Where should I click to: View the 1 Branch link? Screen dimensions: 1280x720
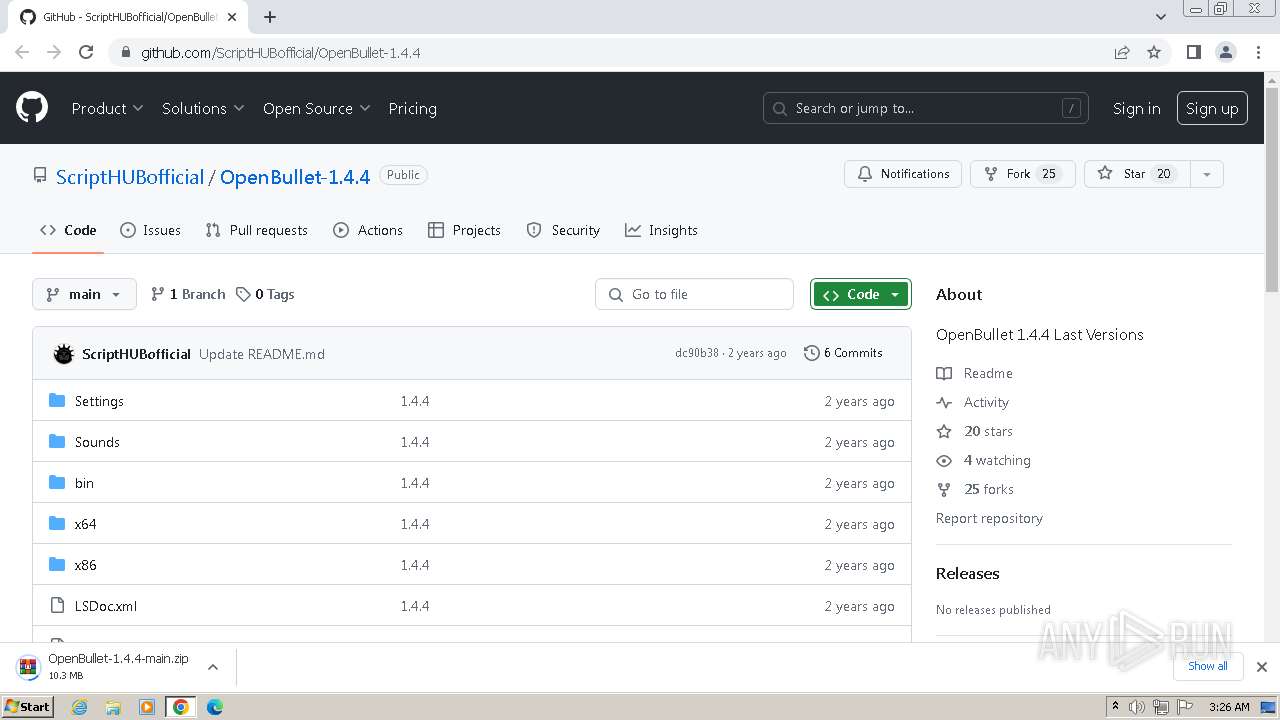[x=188, y=294]
